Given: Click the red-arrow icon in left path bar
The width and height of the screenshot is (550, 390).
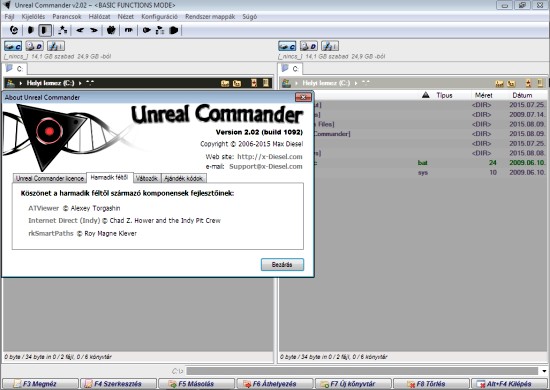Looking at the screenshot, I should (254, 83).
